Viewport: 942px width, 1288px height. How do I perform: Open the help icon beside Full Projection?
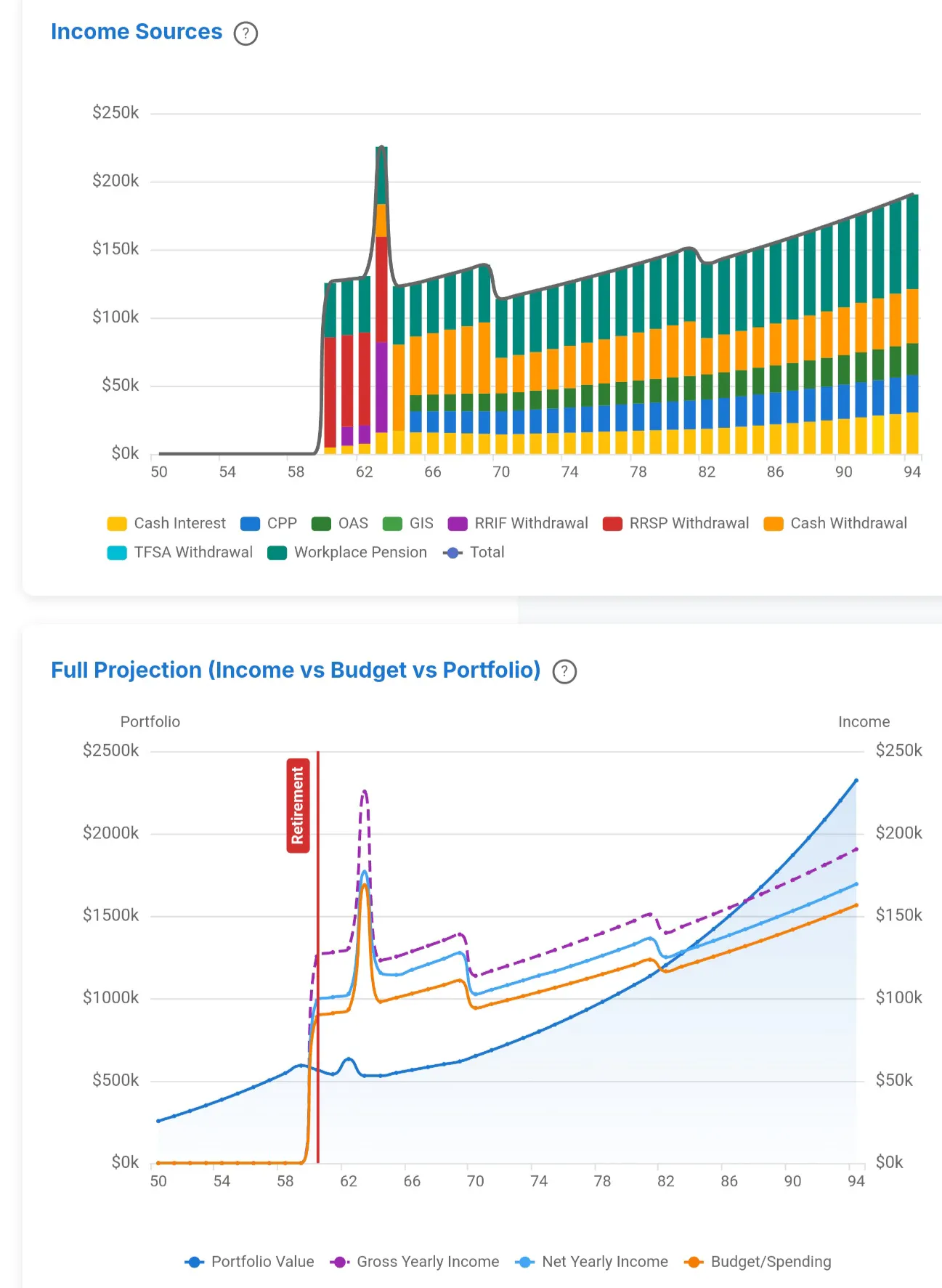564,672
